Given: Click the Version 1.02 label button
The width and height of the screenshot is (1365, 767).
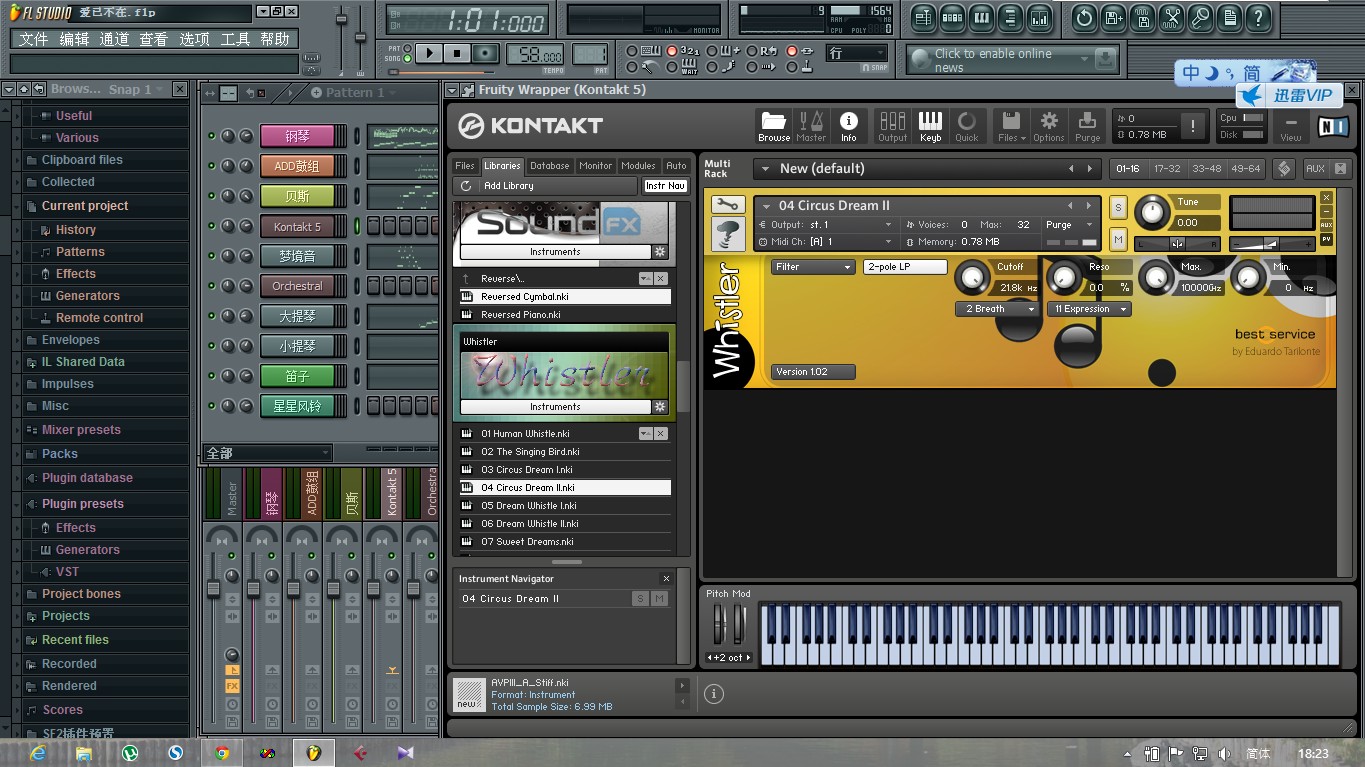Looking at the screenshot, I should pos(813,372).
